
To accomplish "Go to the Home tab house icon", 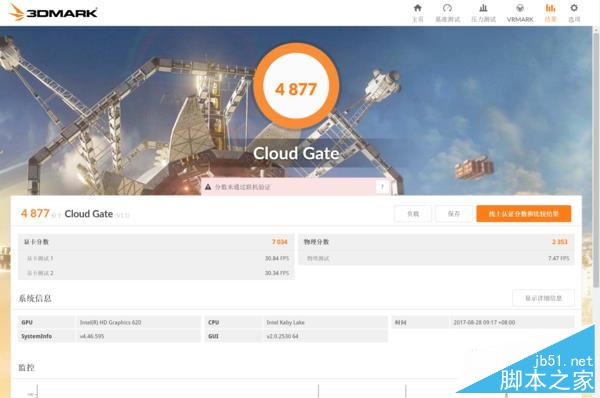I will point(417,8).
